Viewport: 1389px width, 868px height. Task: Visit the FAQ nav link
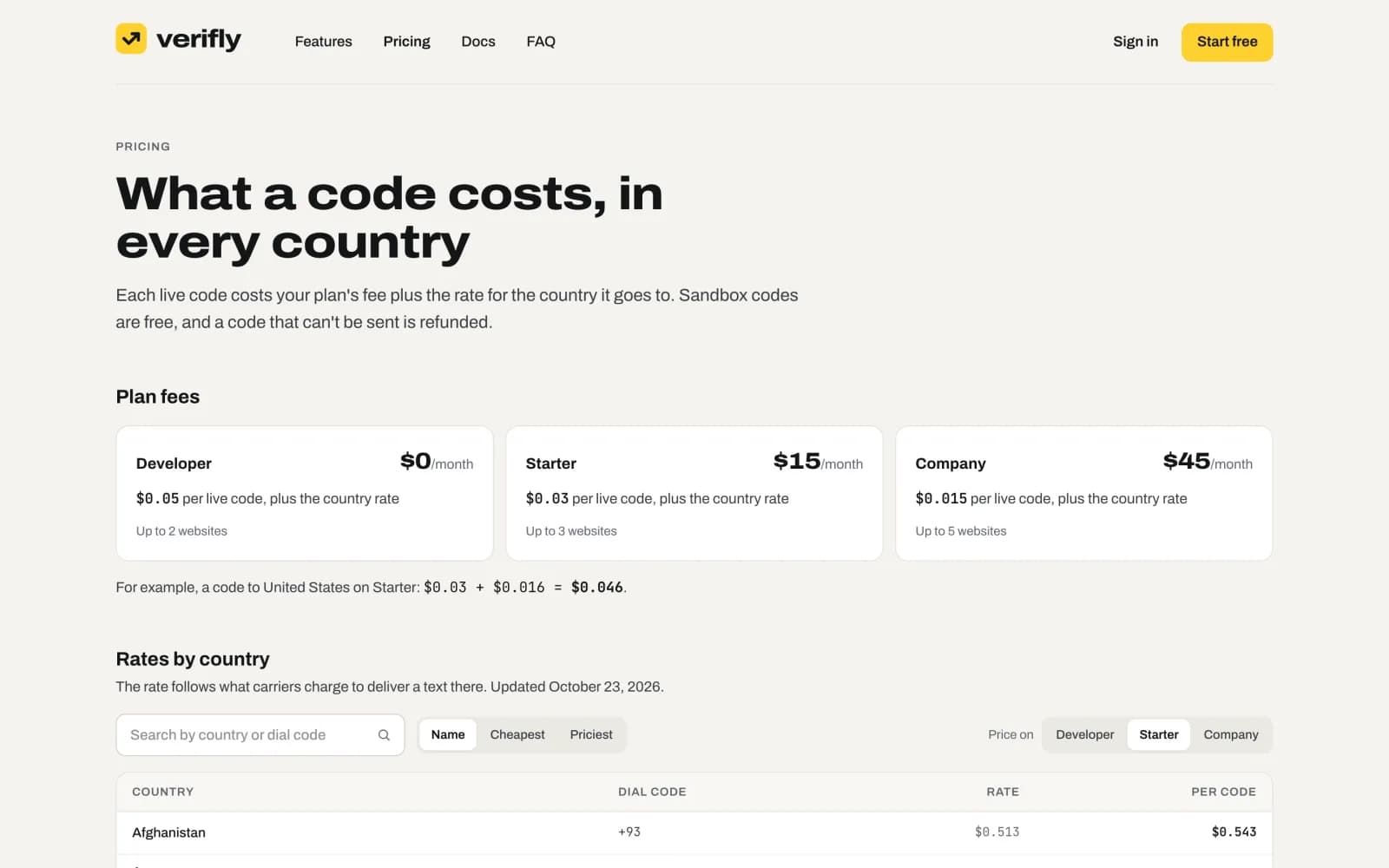pyautogui.click(x=541, y=42)
